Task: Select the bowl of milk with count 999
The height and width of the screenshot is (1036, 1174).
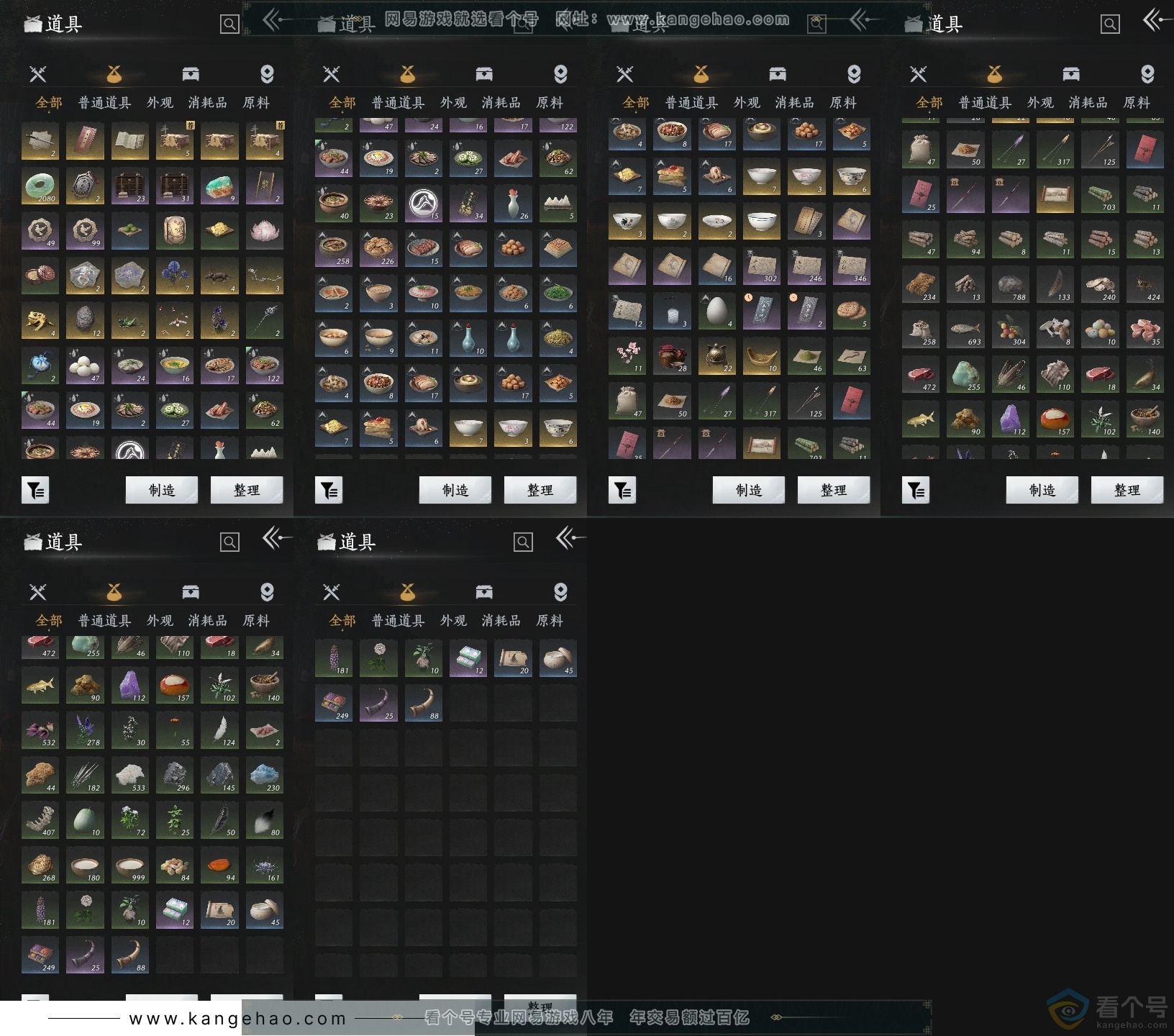Action: 130,865
